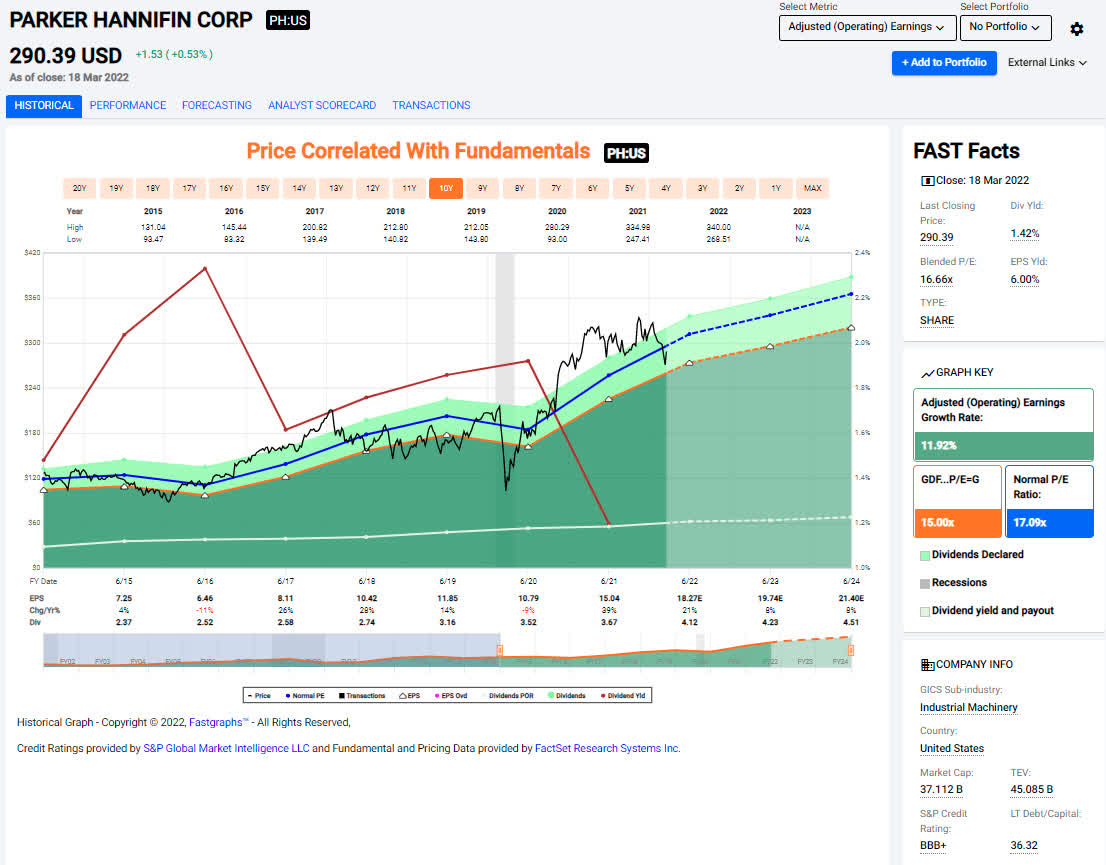Click the United States country link
The width and height of the screenshot is (1106, 865).
(952, 749)
